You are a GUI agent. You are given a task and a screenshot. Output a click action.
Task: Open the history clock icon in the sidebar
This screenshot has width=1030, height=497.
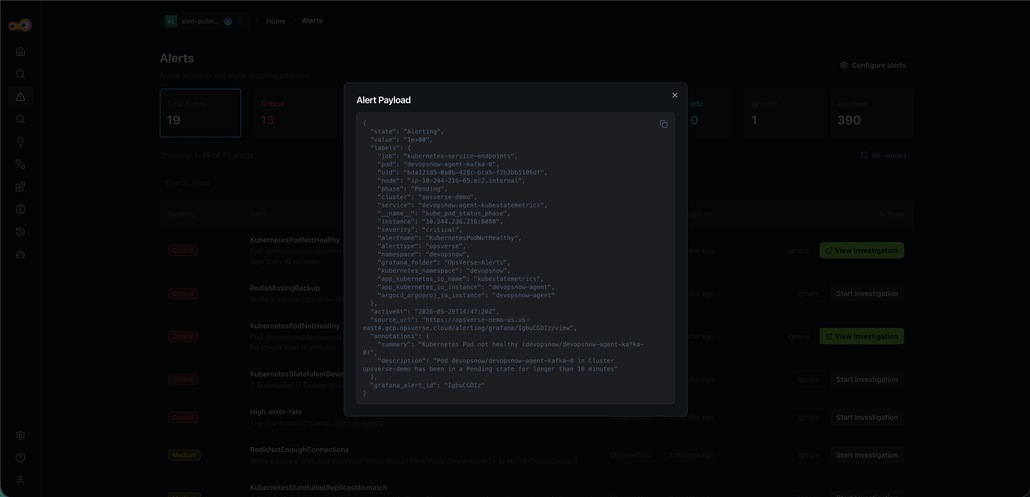[x=20, y=232]
